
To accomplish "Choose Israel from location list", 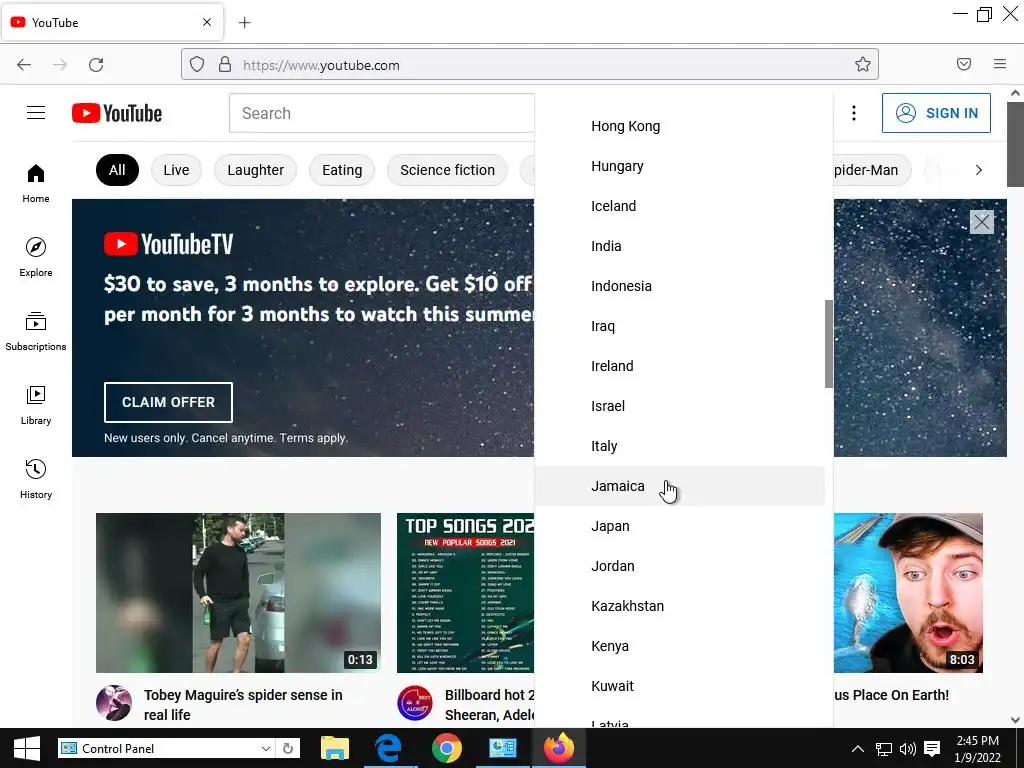I will [x=680, y=406].
